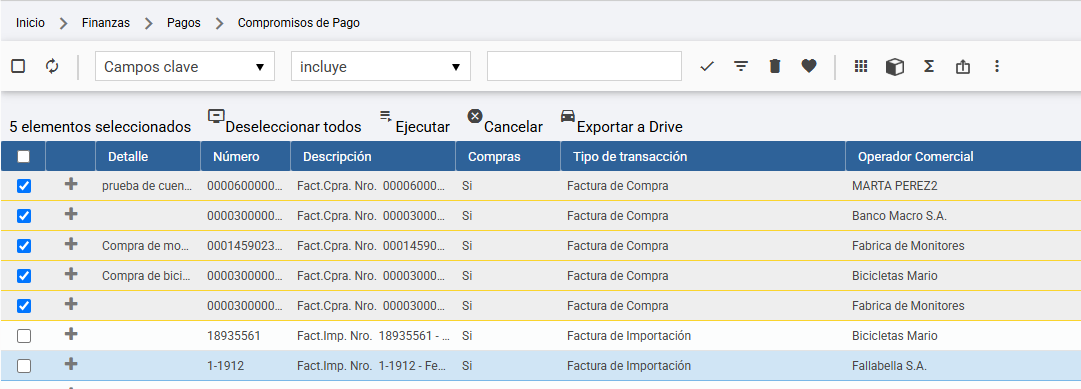Click Fact.Imp. Nro. 18935561 description cell

(x=372, y=336)
